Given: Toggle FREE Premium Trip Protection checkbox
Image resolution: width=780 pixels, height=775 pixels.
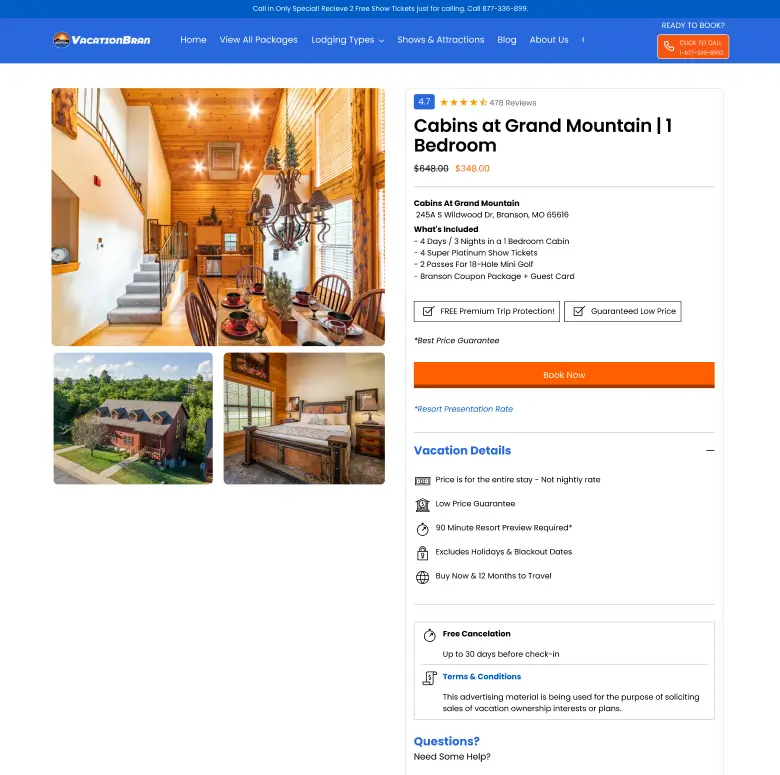Looking at the screenshot, I should point(428,311).
